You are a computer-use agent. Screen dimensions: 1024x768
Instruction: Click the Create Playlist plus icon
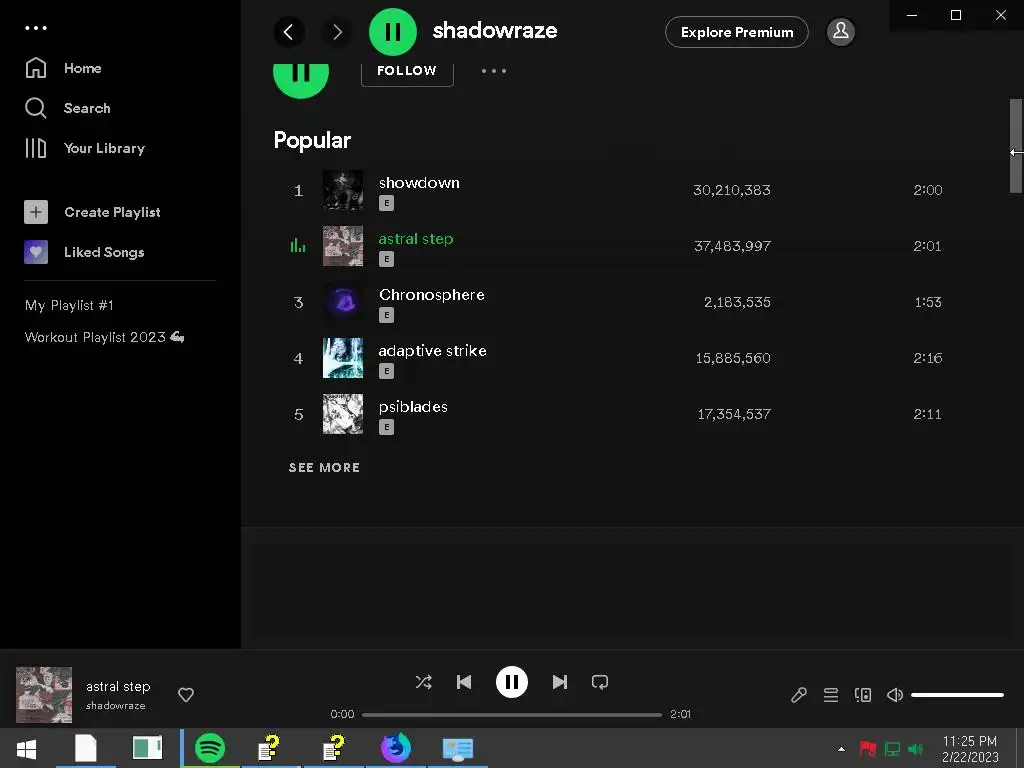[36, 212]
